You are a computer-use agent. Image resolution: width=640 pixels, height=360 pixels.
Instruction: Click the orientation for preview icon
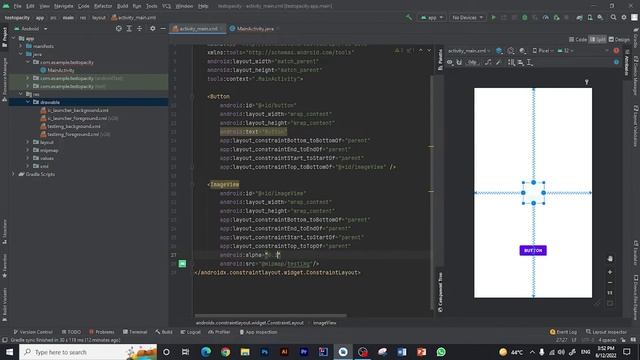tap(511, 51)
